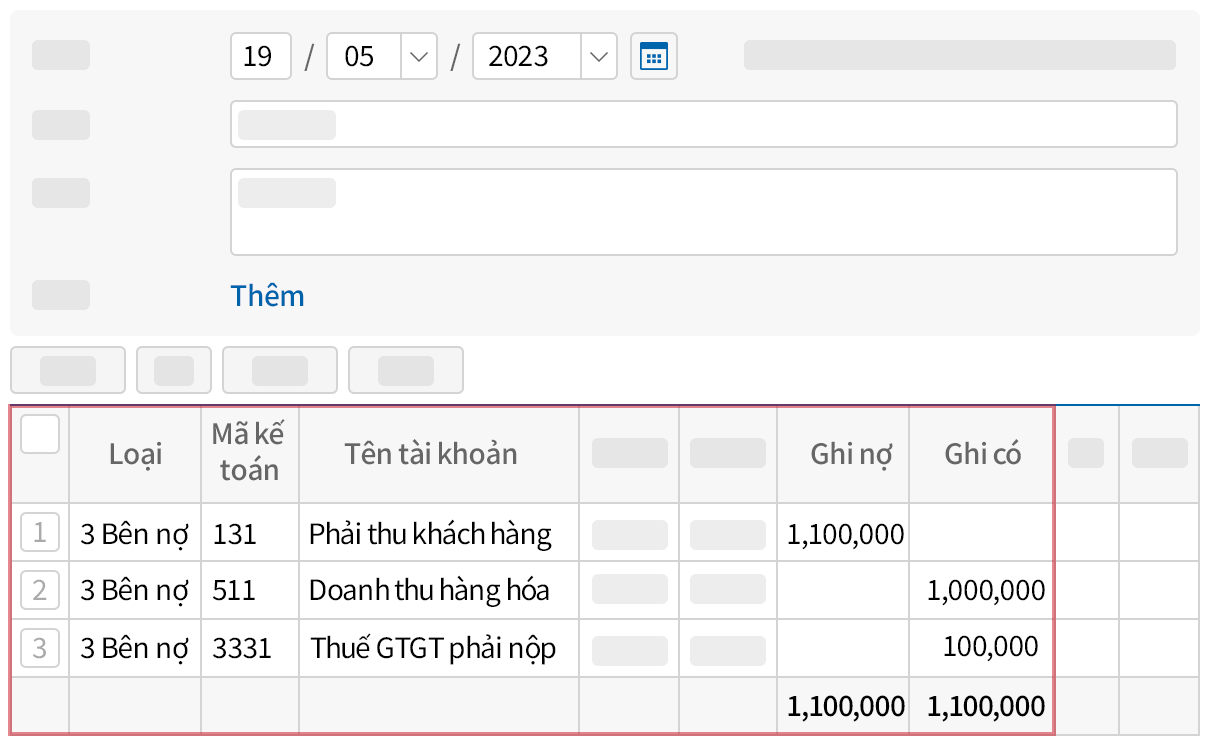Click the single-line description text field

click(704, 124)
